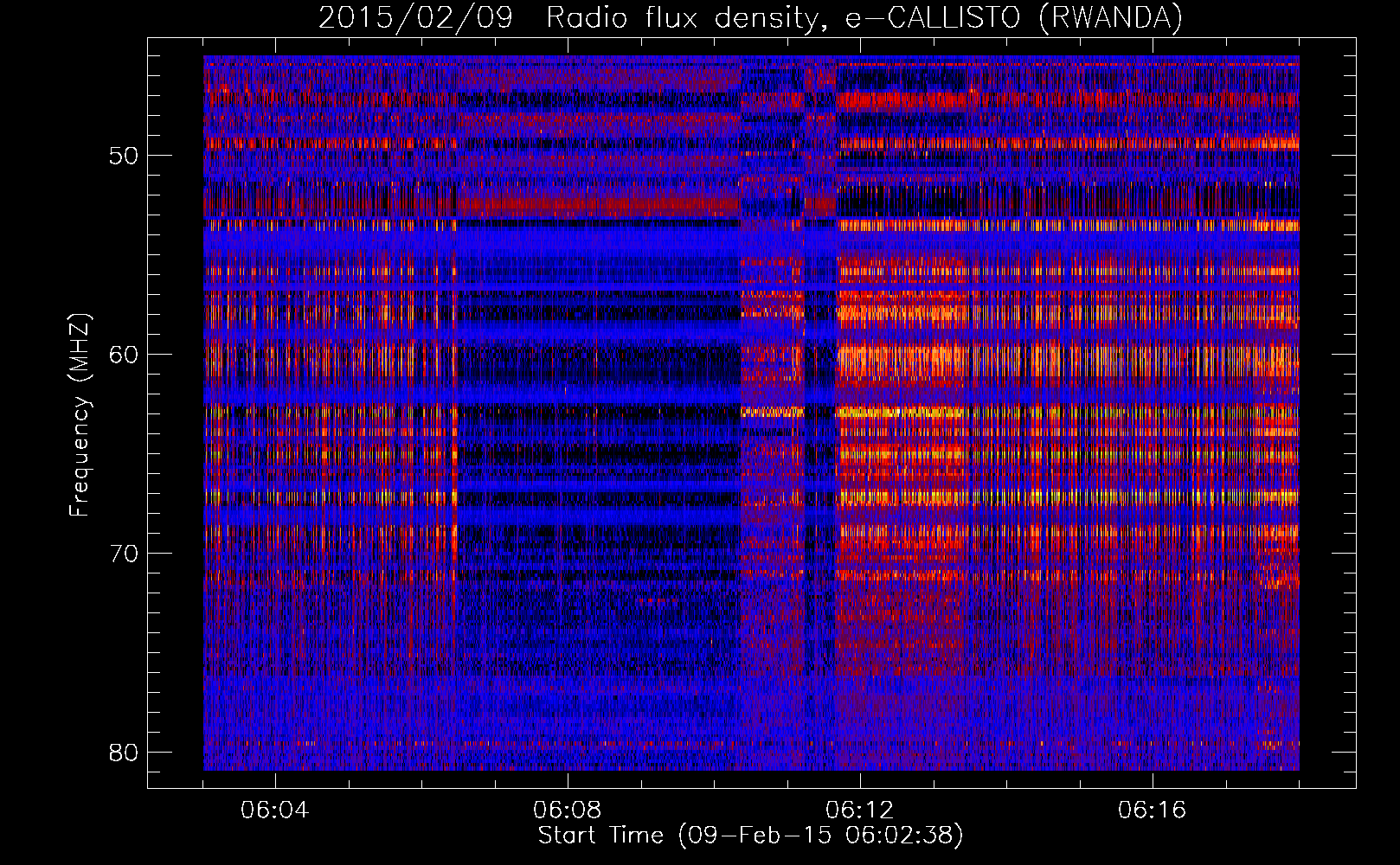Click the time tick label '06:08'

point(567,811)
